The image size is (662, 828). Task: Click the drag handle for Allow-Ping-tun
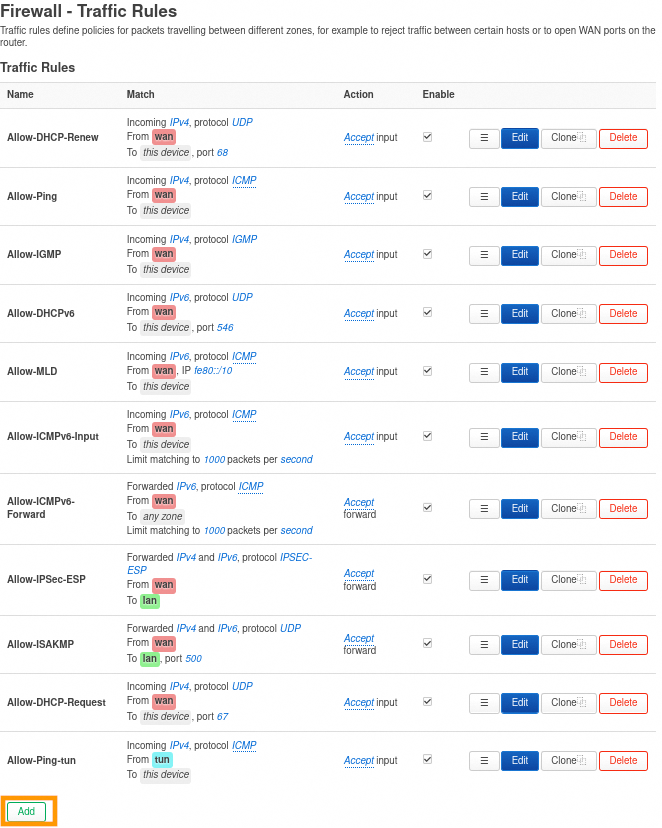tap(484, 761)
